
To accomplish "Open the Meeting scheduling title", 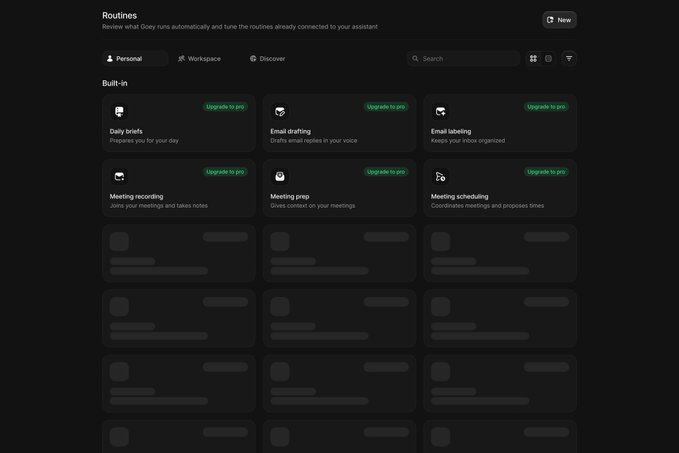I will coord(459,196).
